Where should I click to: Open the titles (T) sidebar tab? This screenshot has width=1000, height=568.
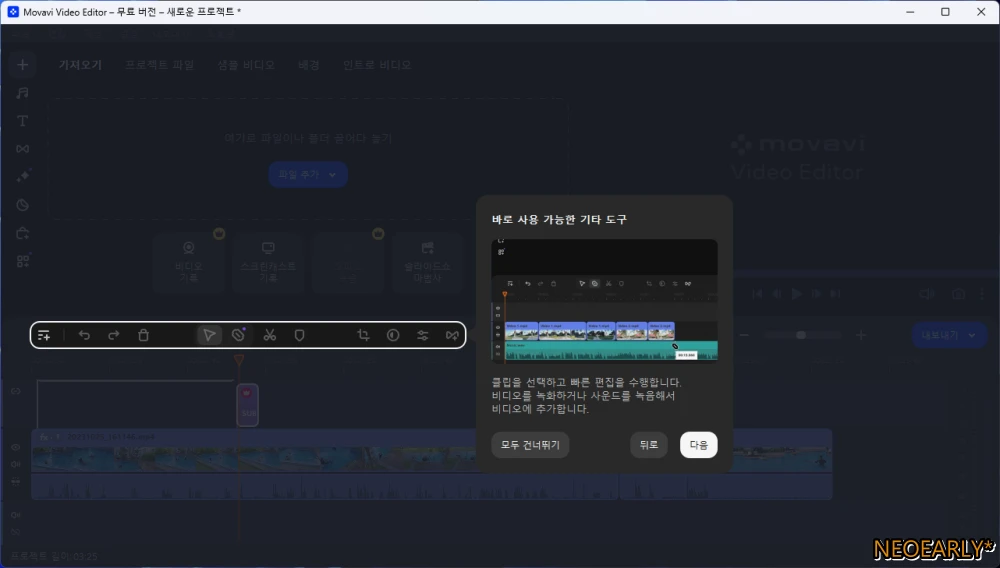click(22, 121)
